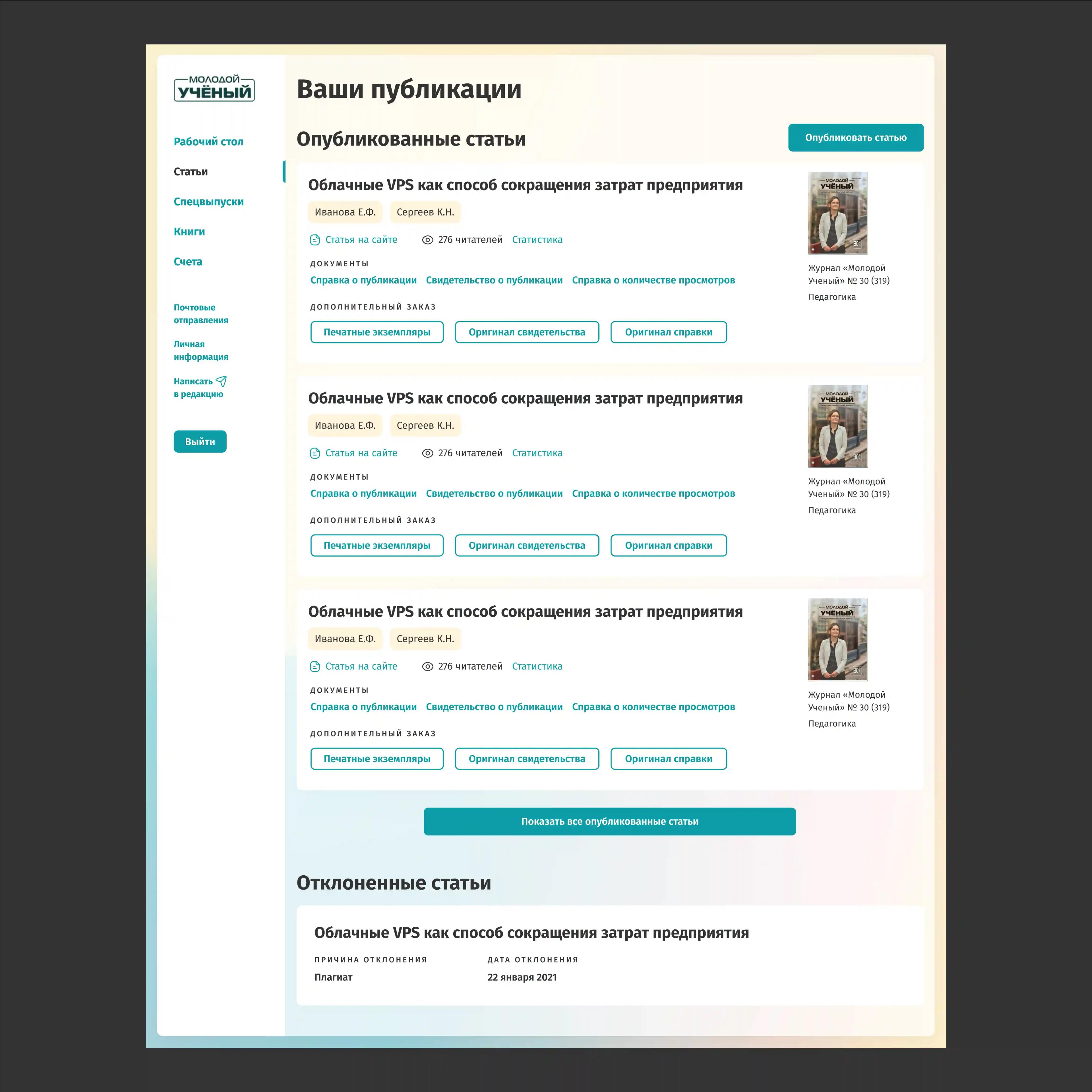1092x1092 pixels.
Task: Click Сергеев К.Н. tag in third article
Action: coord(425,639)
